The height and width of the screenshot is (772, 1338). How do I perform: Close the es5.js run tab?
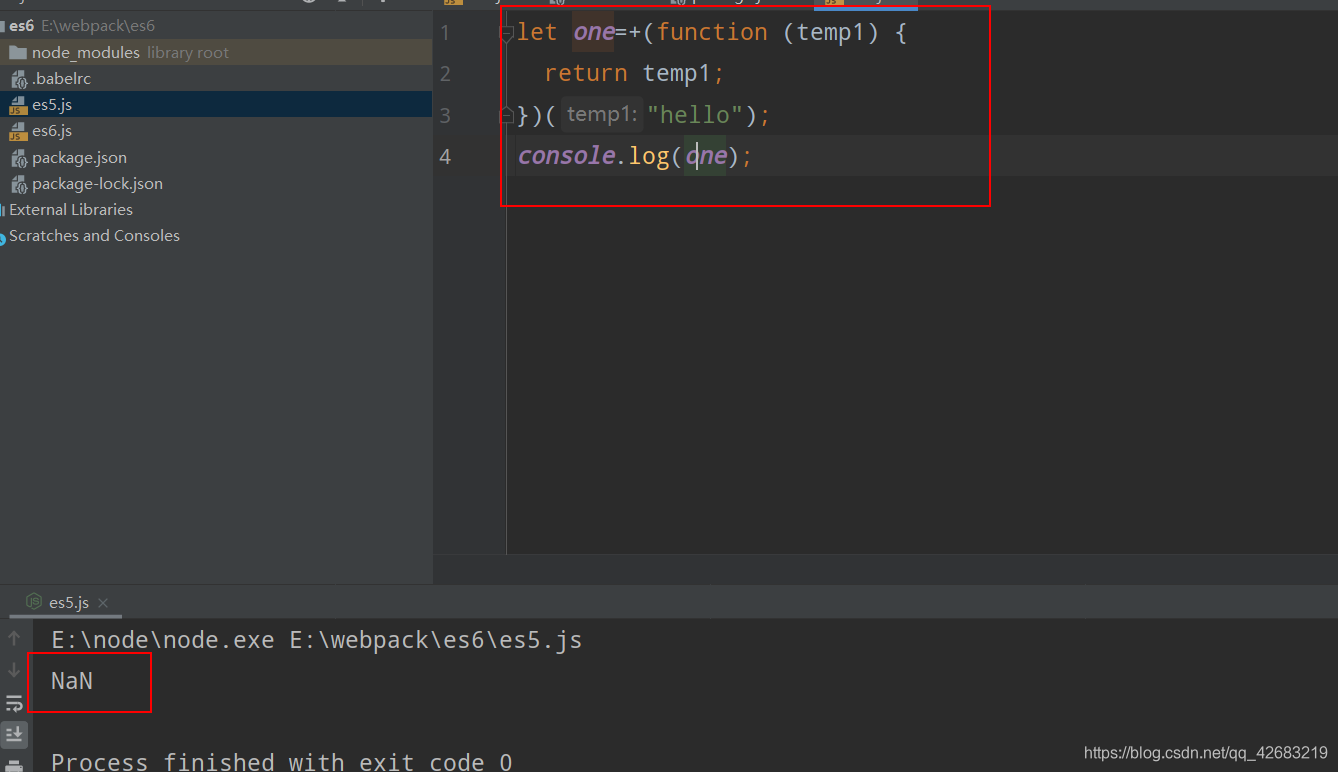(x=103, y=603)
